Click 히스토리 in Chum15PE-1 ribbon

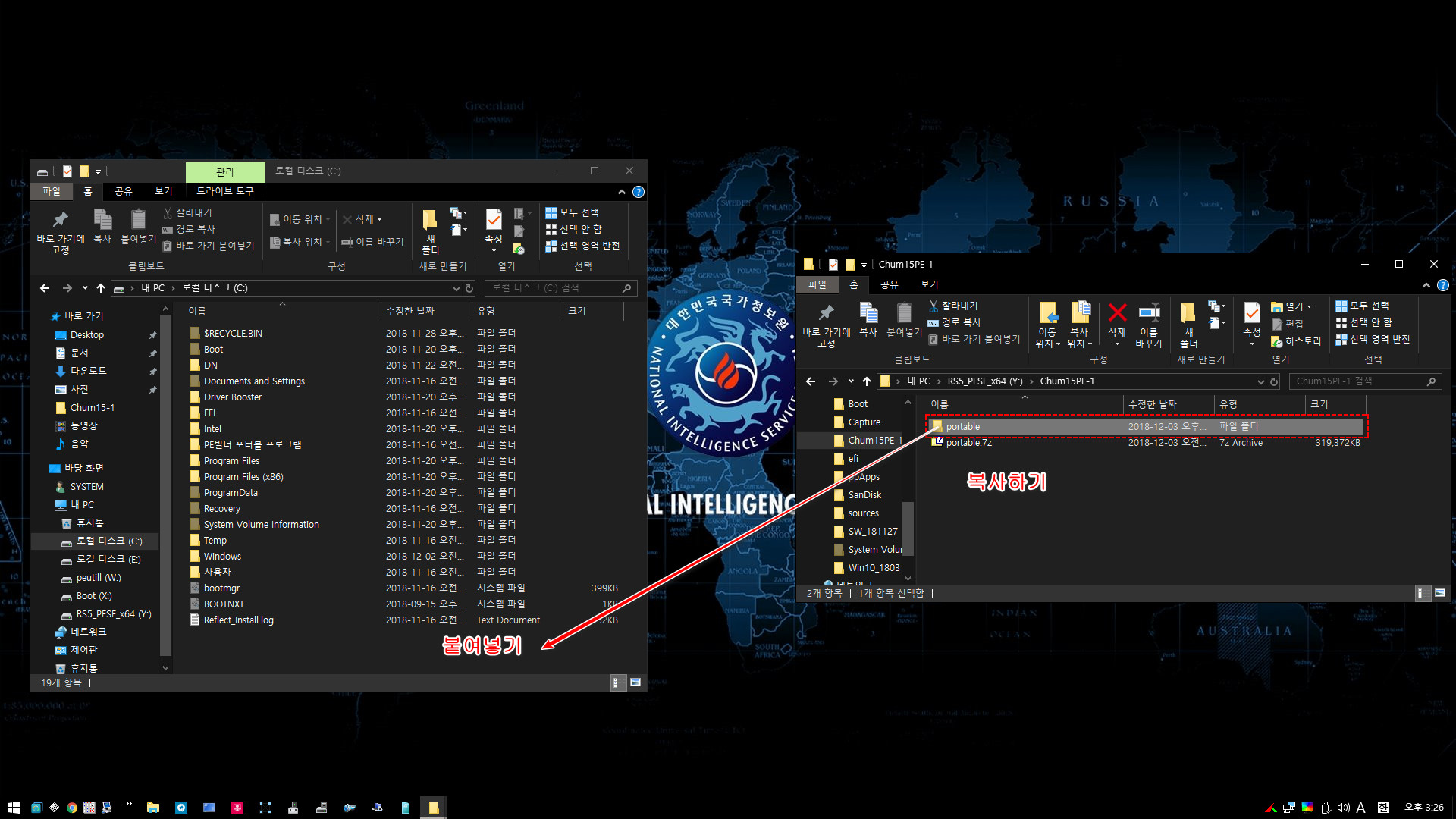coord(1297,341)
